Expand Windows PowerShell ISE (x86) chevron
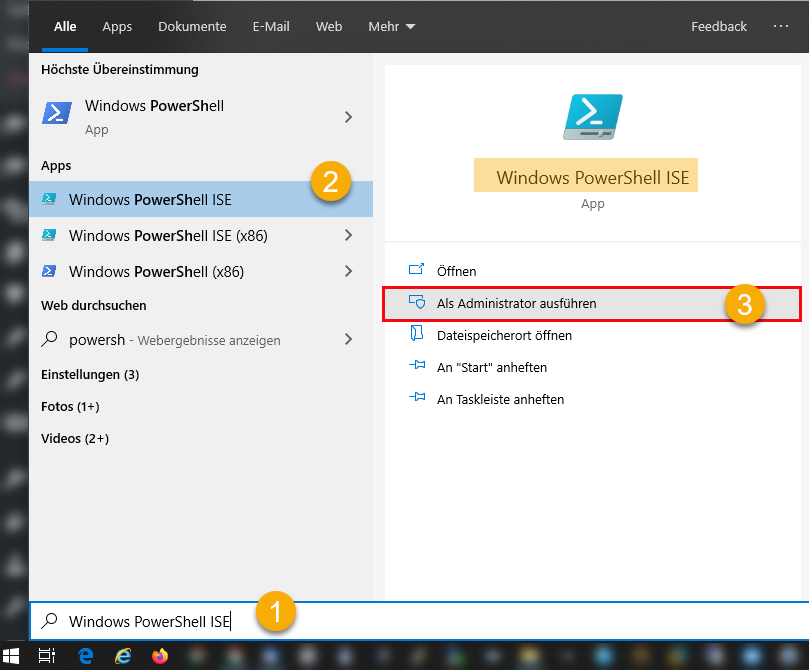 [349, 235]
